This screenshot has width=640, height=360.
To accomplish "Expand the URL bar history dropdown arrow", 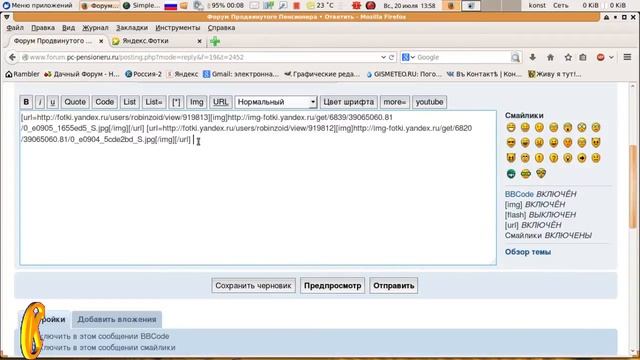I will pyautogui.click(x=383, y=57).
